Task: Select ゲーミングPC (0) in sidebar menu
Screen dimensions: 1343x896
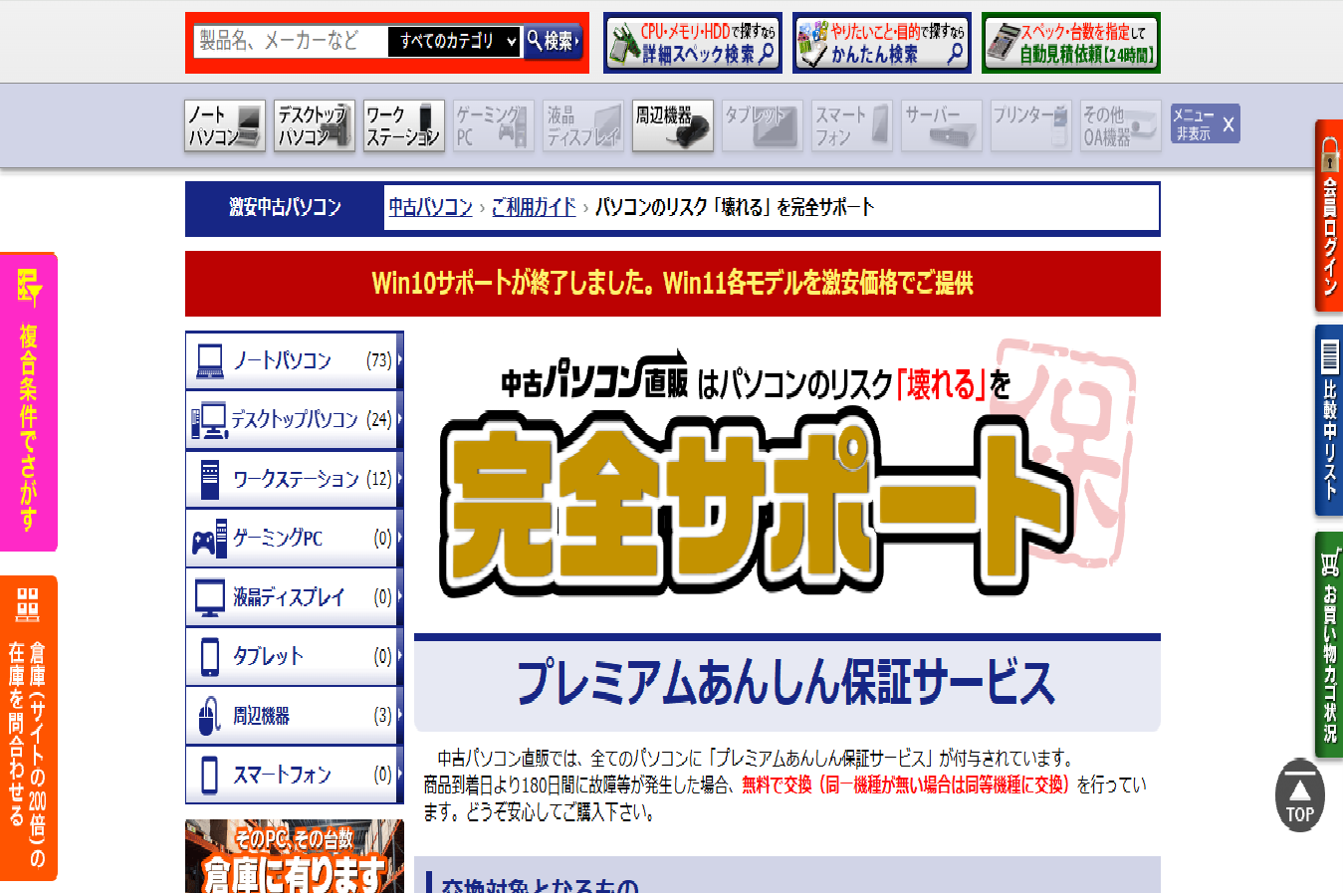Action: click(295, 539)
